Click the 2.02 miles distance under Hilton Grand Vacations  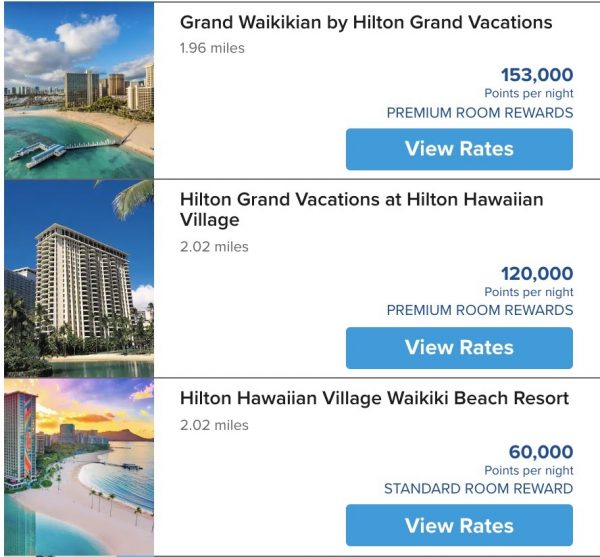tap(214, 247)
